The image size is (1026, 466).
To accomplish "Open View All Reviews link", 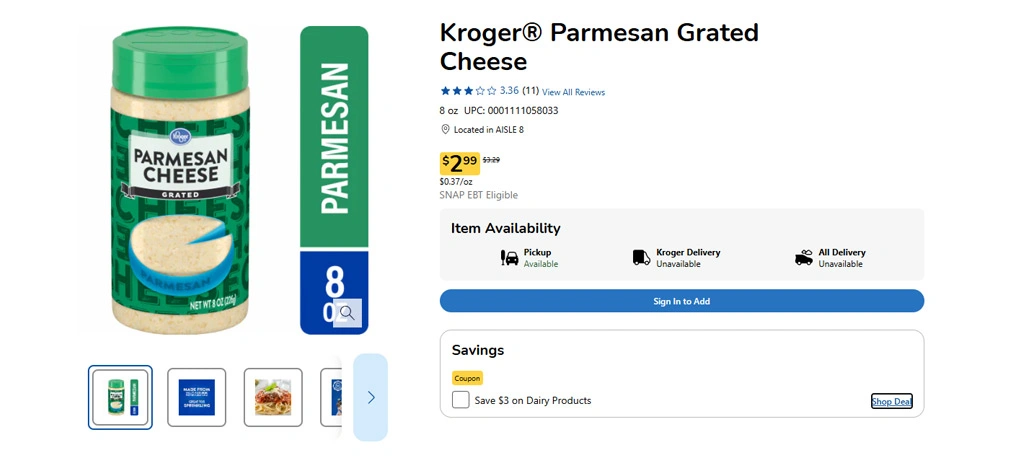I will (x=573, y=92).
